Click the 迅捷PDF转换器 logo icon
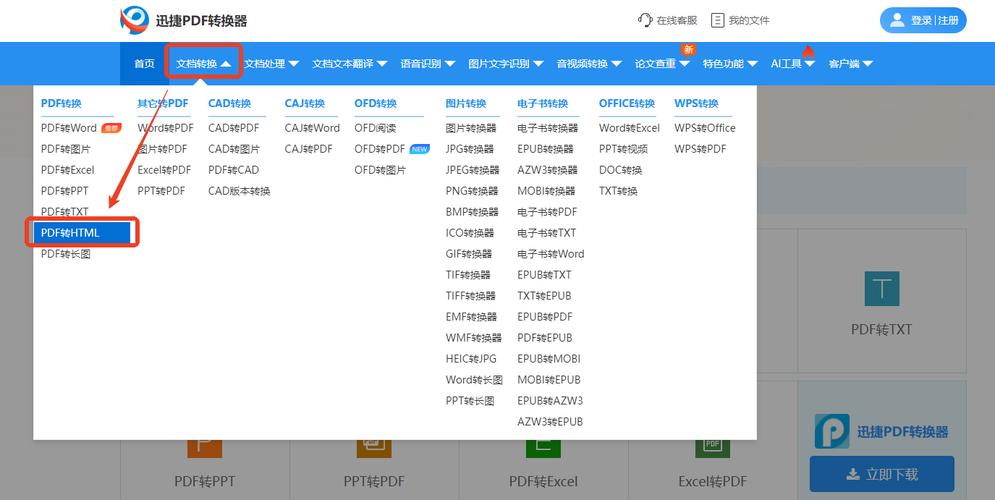Viewport: 995px width, 500px height. 135,20
